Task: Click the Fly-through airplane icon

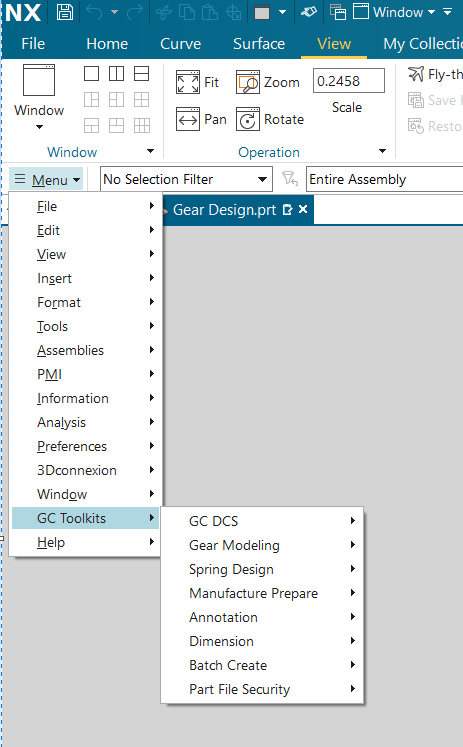Action: (x=416, y=74)
